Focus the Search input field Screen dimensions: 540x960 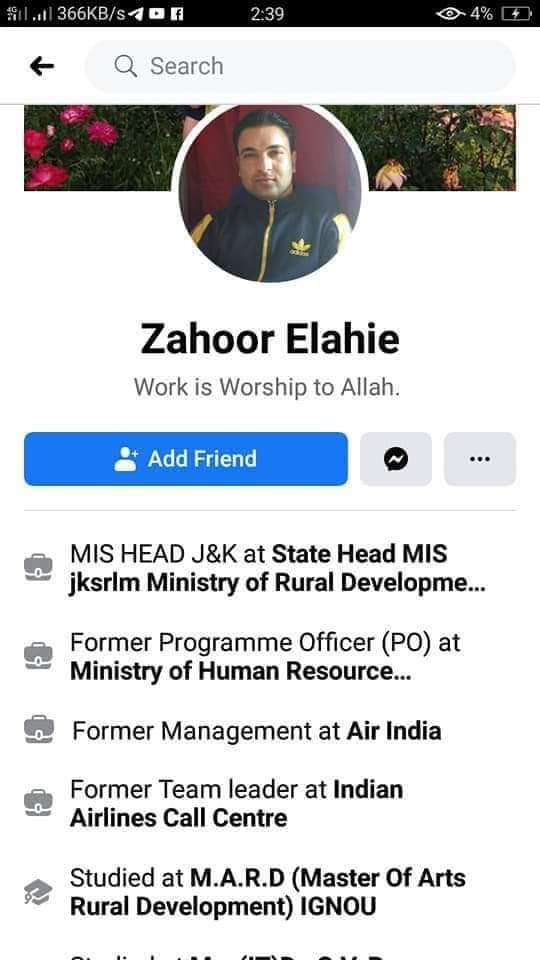click(x=300, y=66)
